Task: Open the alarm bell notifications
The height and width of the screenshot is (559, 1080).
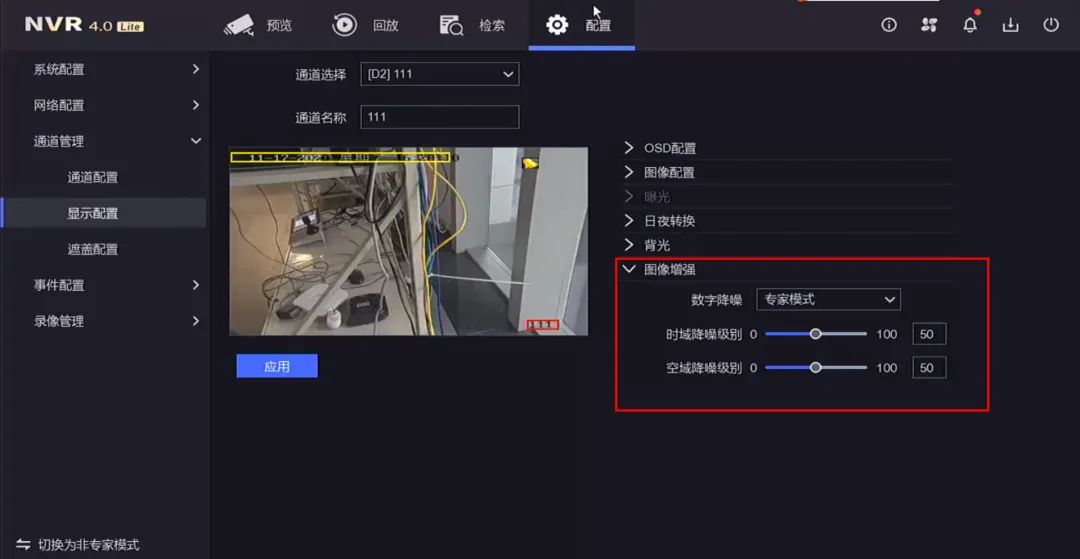Action: pos(970,25)
